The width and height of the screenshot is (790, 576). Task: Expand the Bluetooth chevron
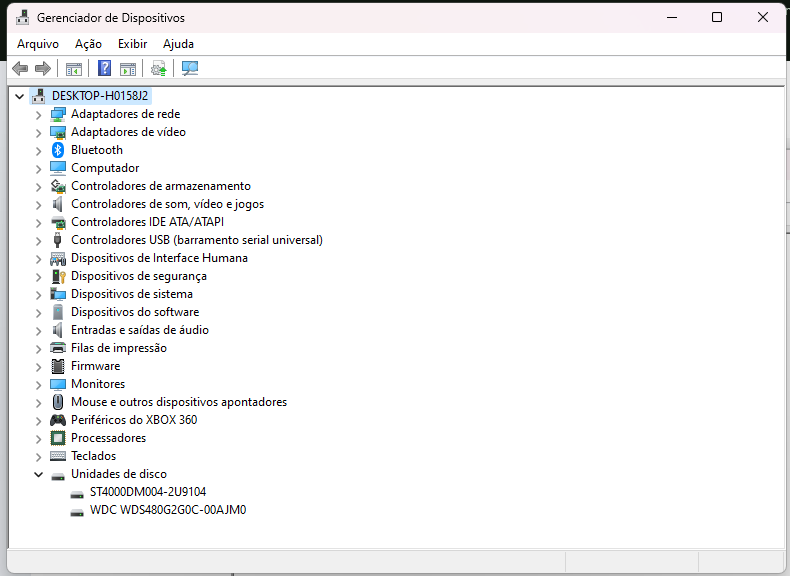[x=39, y=151]
